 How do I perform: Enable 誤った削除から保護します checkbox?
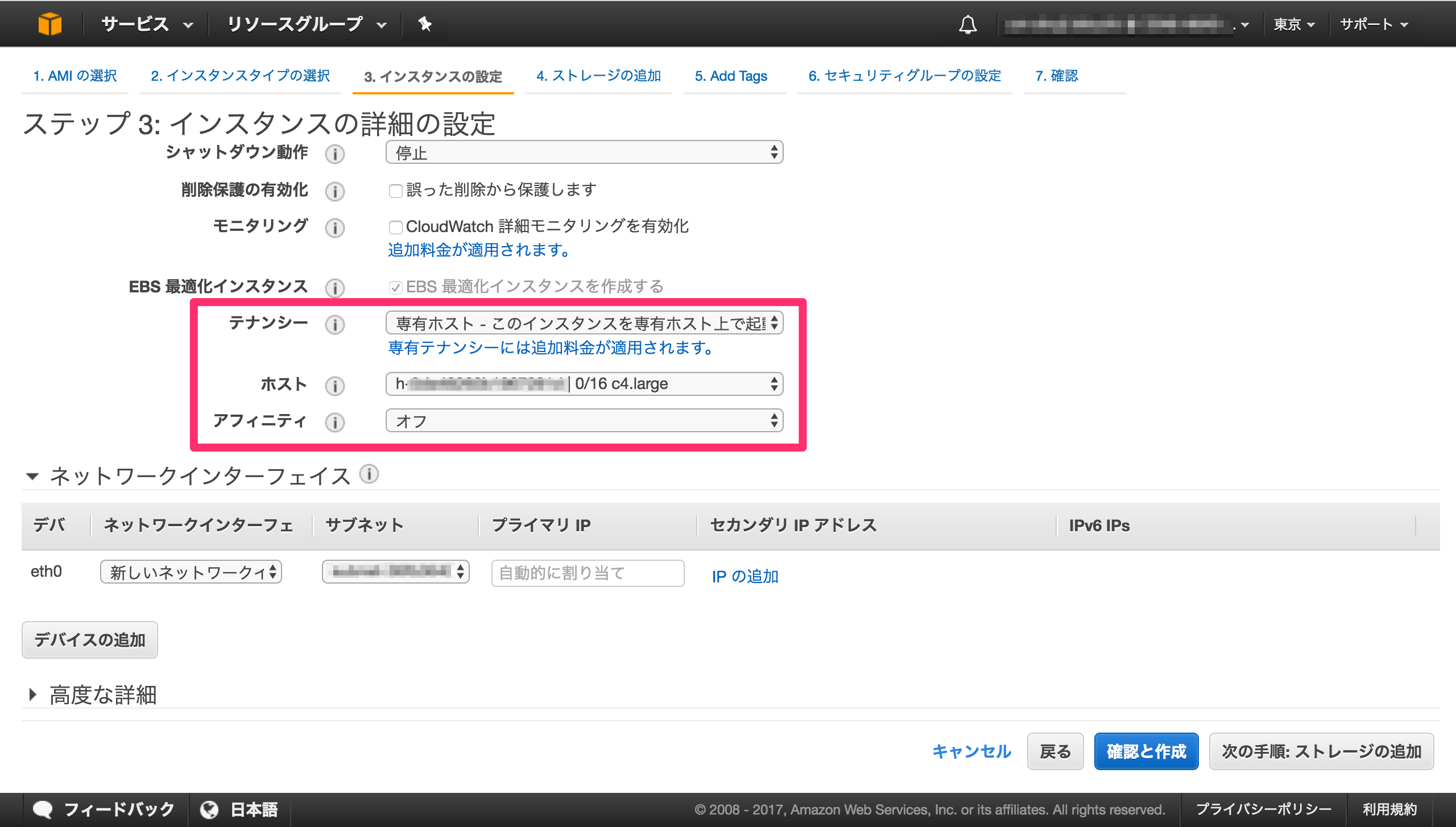tap(396, 191)
